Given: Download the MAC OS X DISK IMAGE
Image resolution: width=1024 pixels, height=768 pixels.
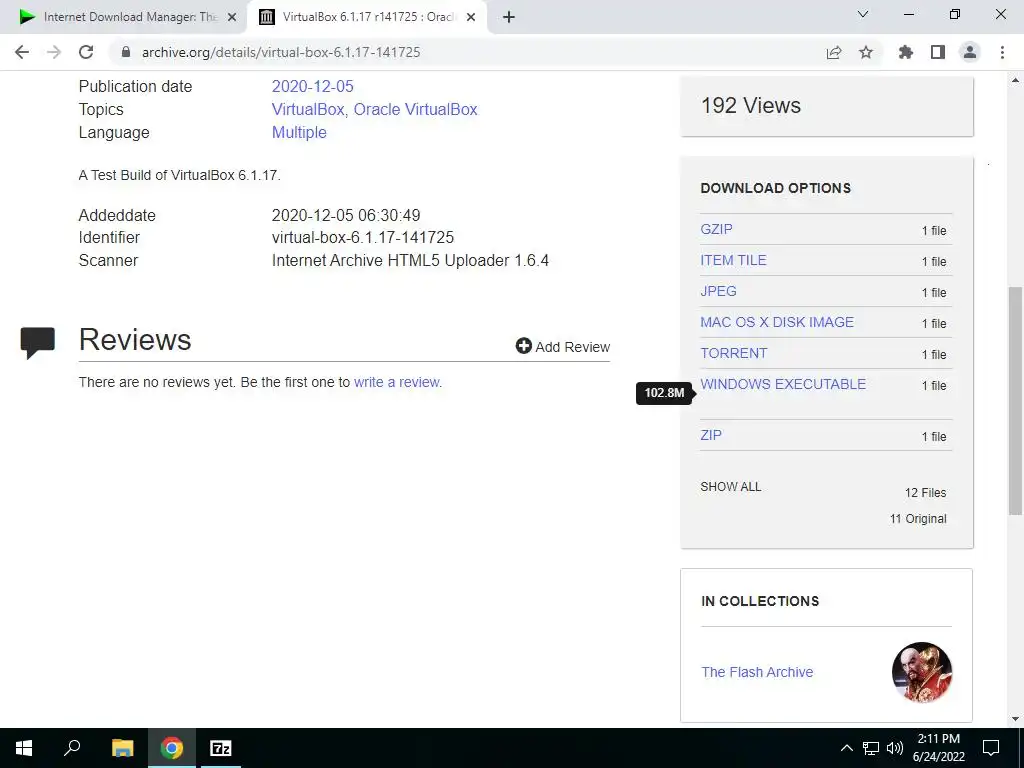Looking at the screenshot, I should click(x=777, y=322).
